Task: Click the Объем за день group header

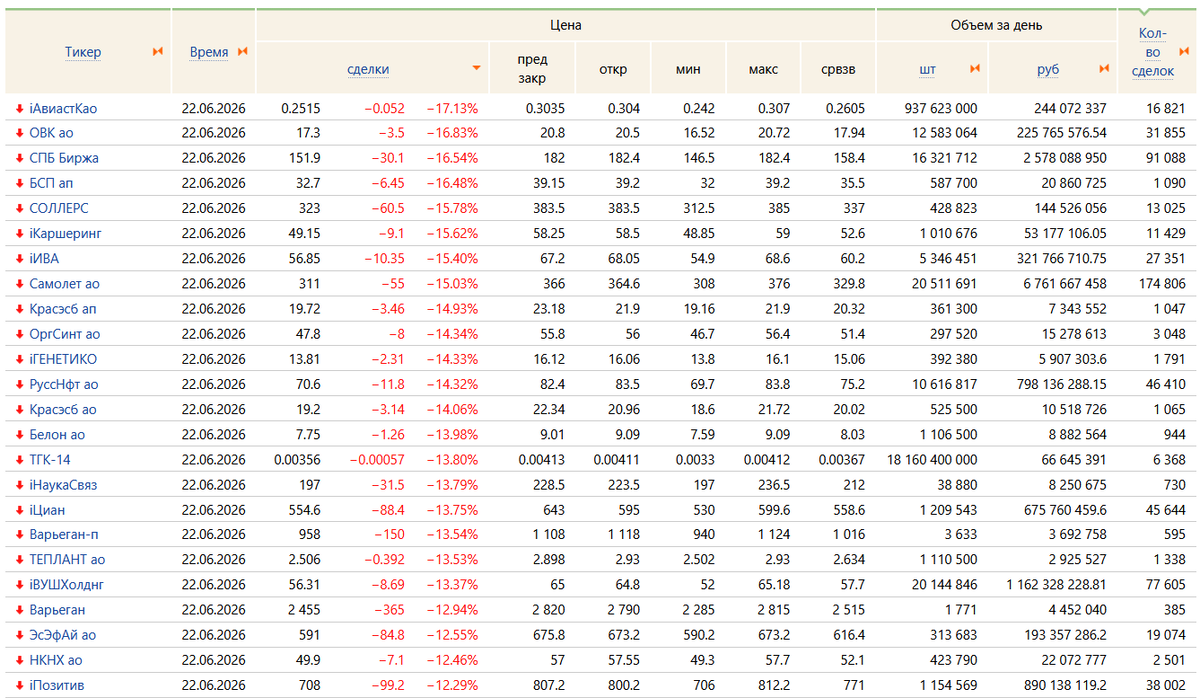Action: [996, 25]
